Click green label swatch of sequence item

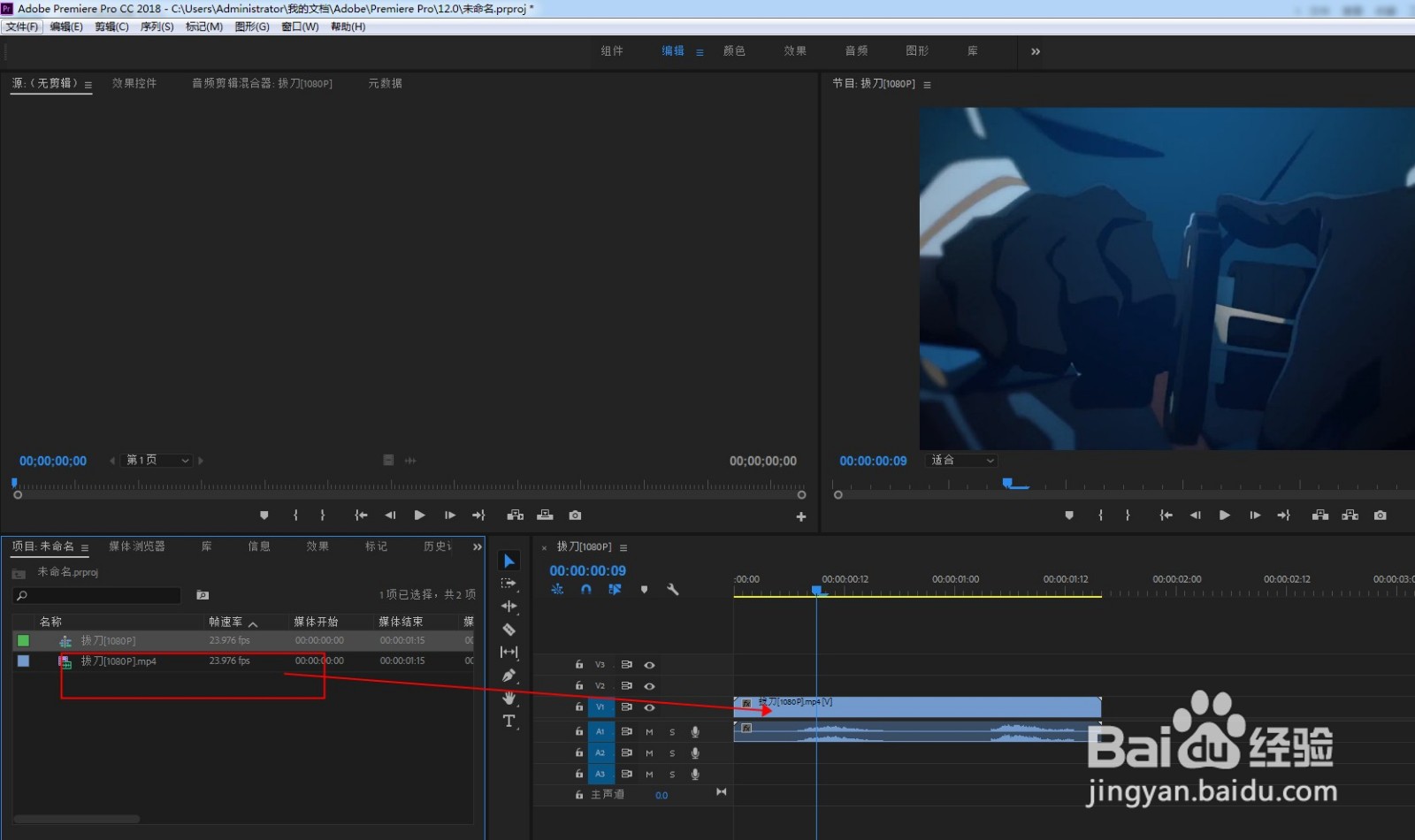pyautogui.click(x=23, y=641)
